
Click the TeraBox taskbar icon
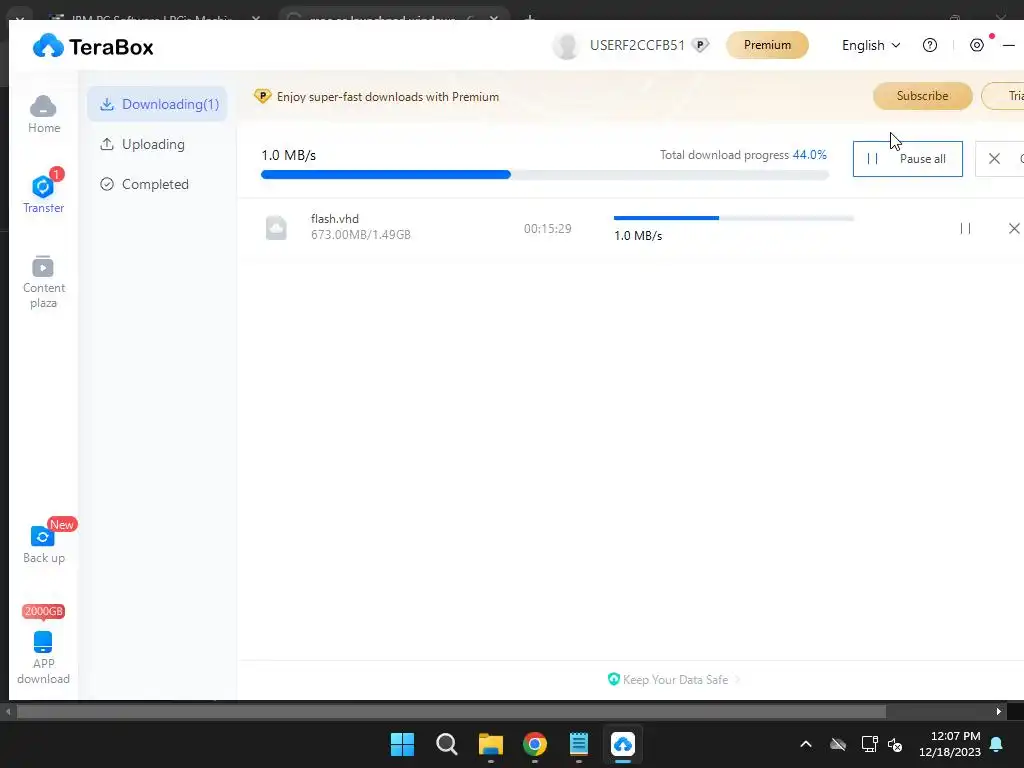tap(623, 744)
